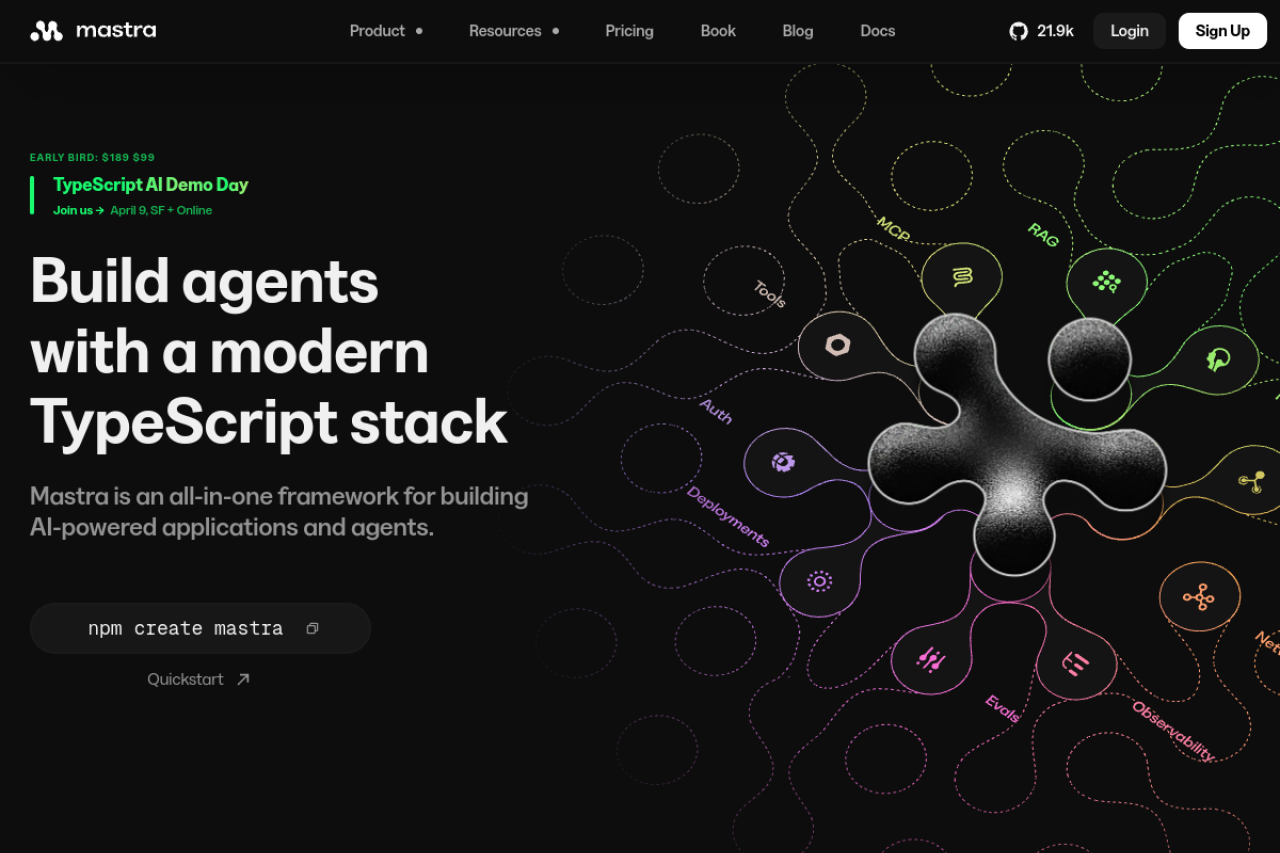1280x853 pixels.
Task: Click the pink sliders icon near Evals
Action: [931, 658]
